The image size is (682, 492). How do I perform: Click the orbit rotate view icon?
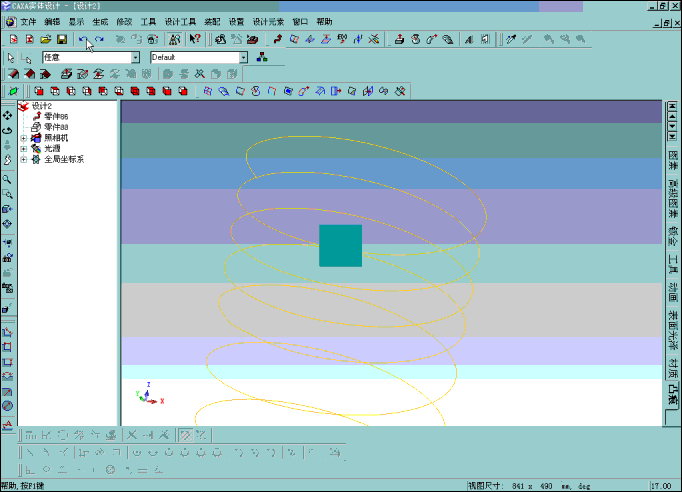(x=7, y=131)
